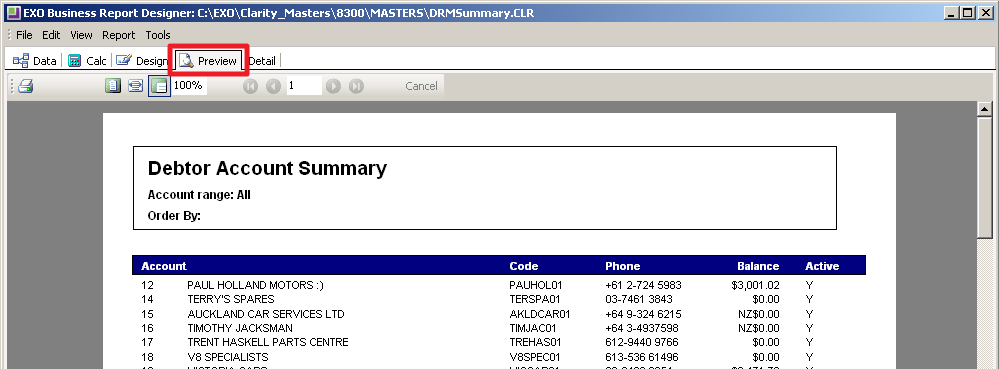This screenshot has width=999, height=369.
Task: Switch to the Design tab
Action: pos(141,61)
